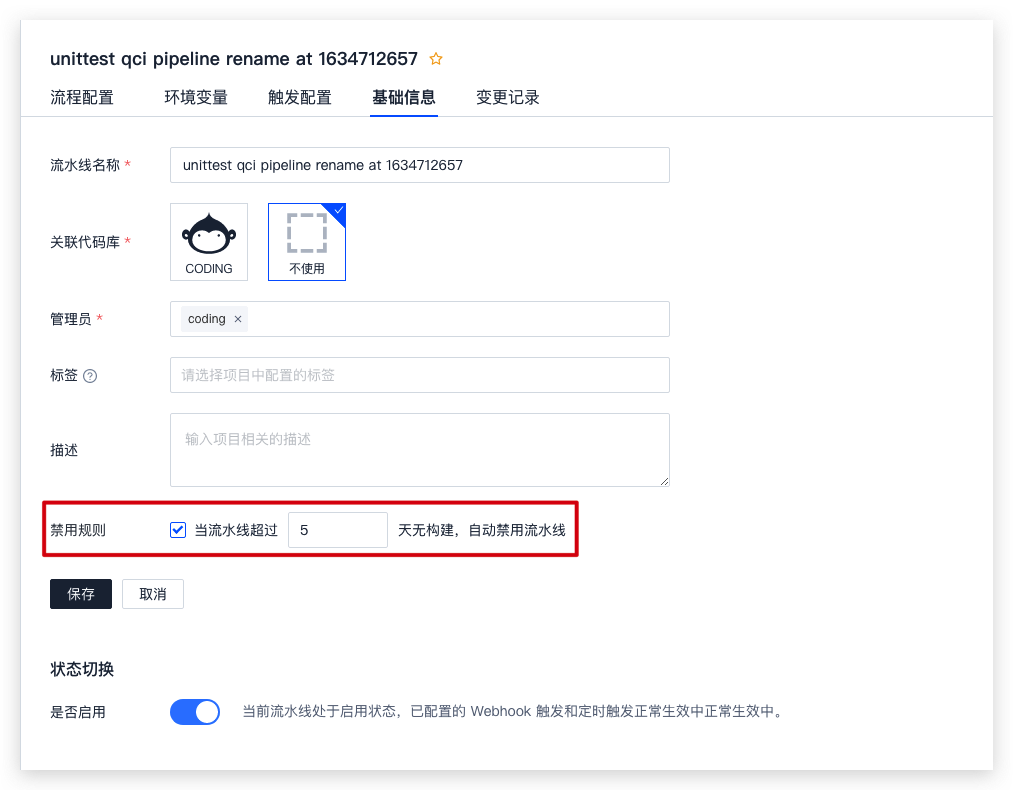Select the 基础信息 tab

[x=403, y=97]
